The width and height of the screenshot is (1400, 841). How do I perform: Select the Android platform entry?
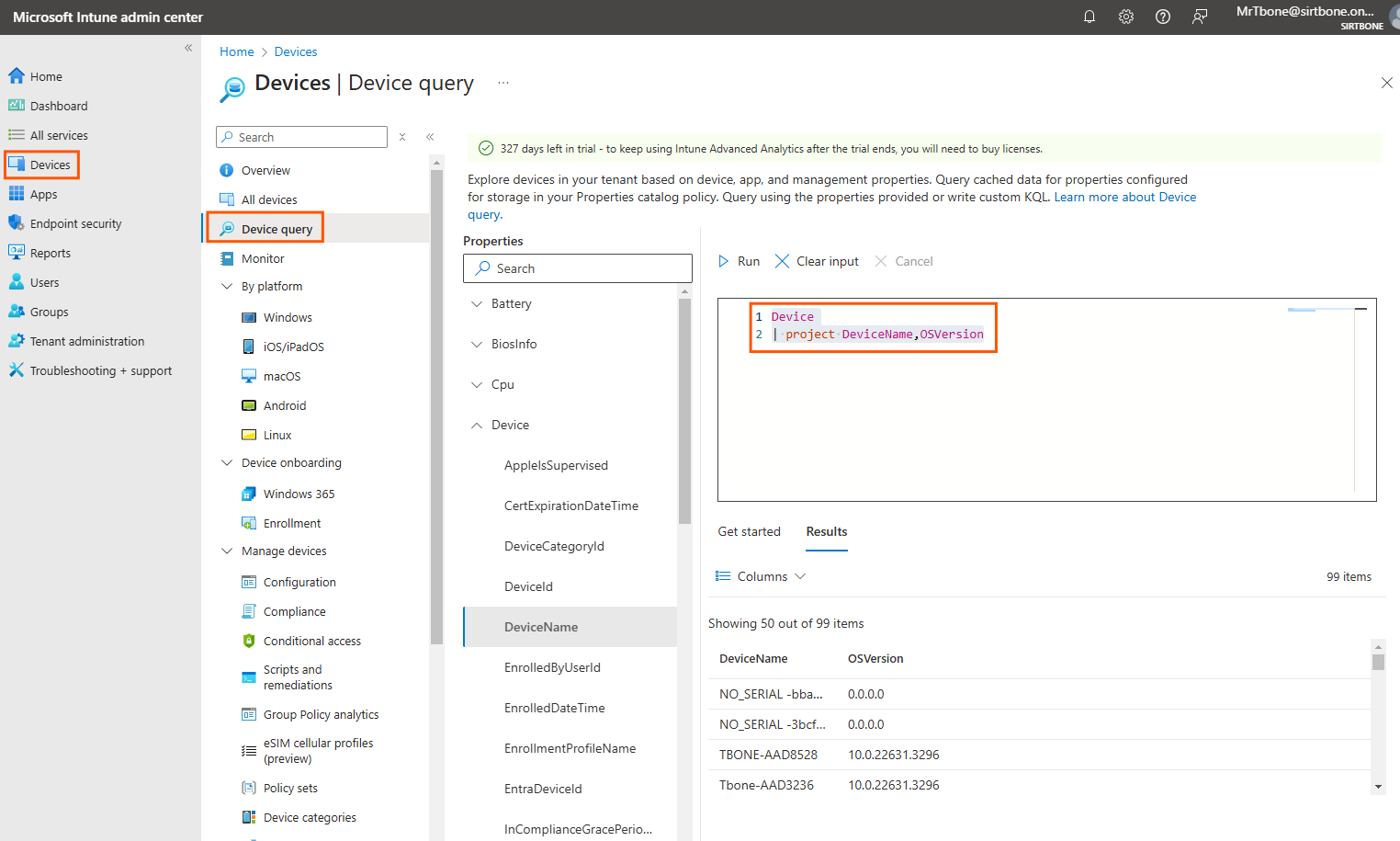pyautogui.click(x=286, y=404)
